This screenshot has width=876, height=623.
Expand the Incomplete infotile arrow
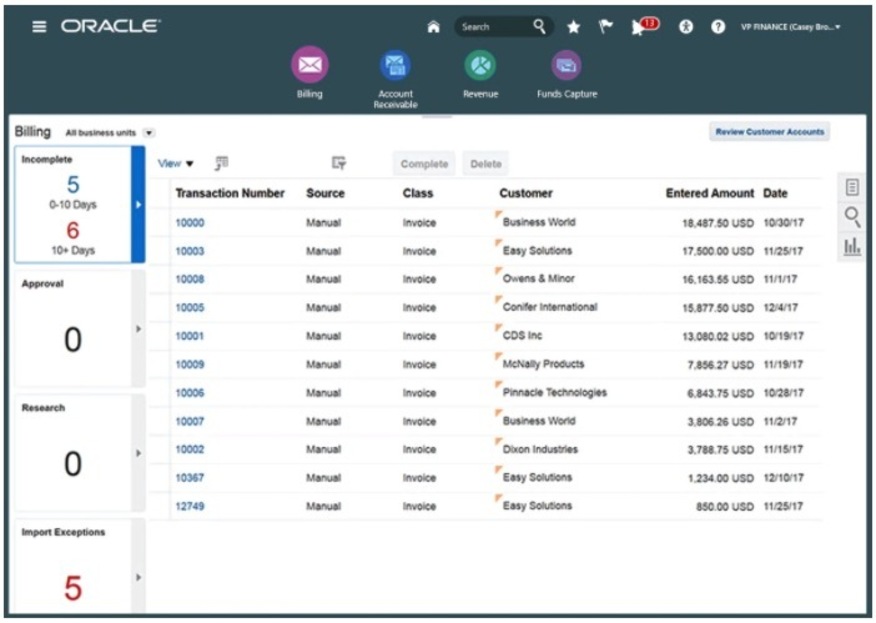coord(138,205)
